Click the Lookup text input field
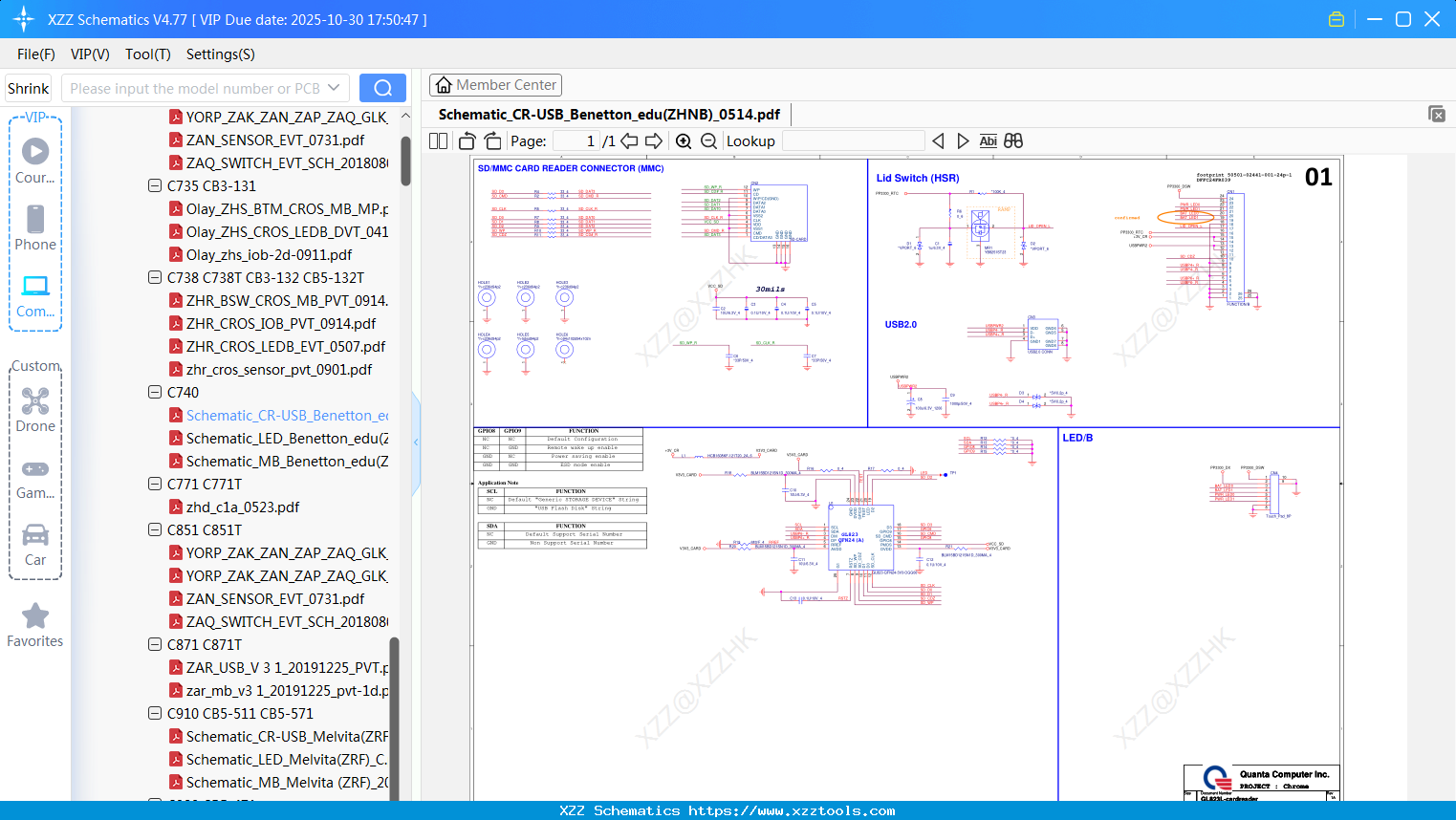 click(853, 141)
